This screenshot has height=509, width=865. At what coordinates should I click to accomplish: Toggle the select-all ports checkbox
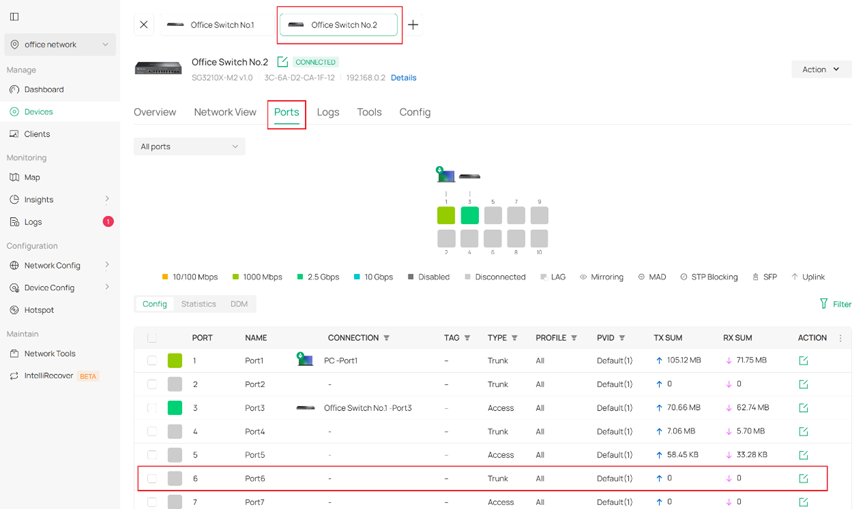tap(152, 338)
